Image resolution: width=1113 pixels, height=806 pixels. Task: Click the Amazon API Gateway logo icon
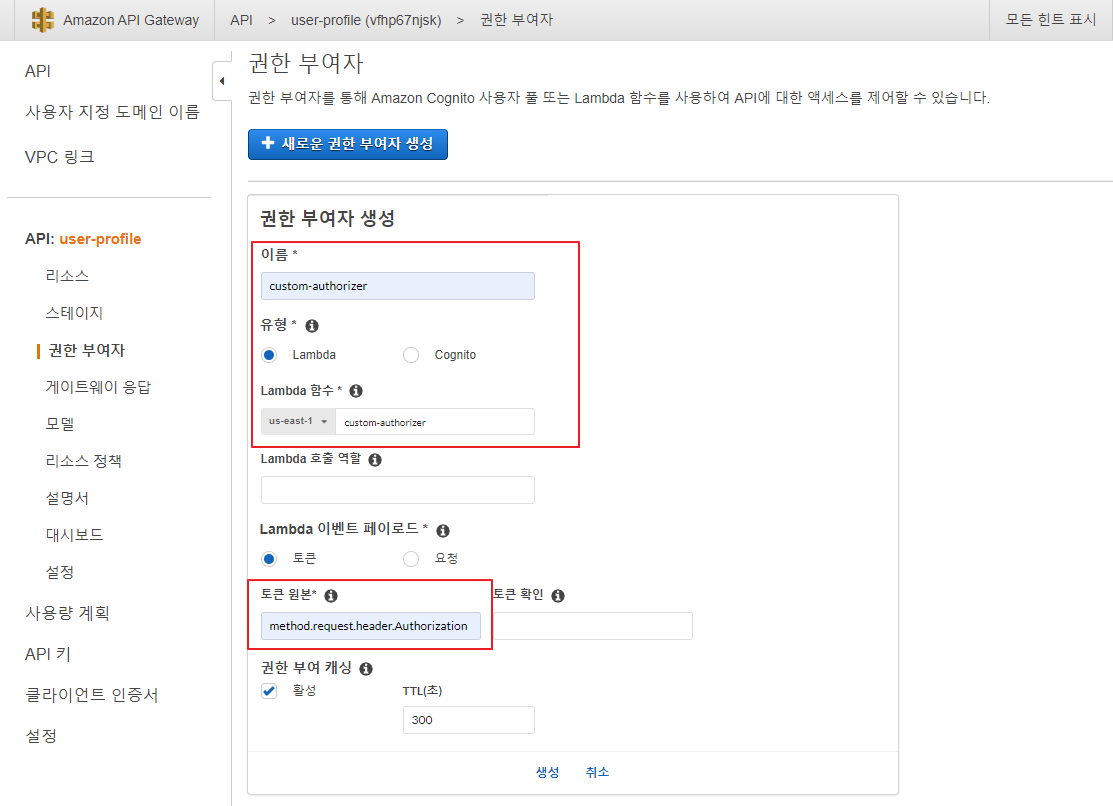pos(43,20)
